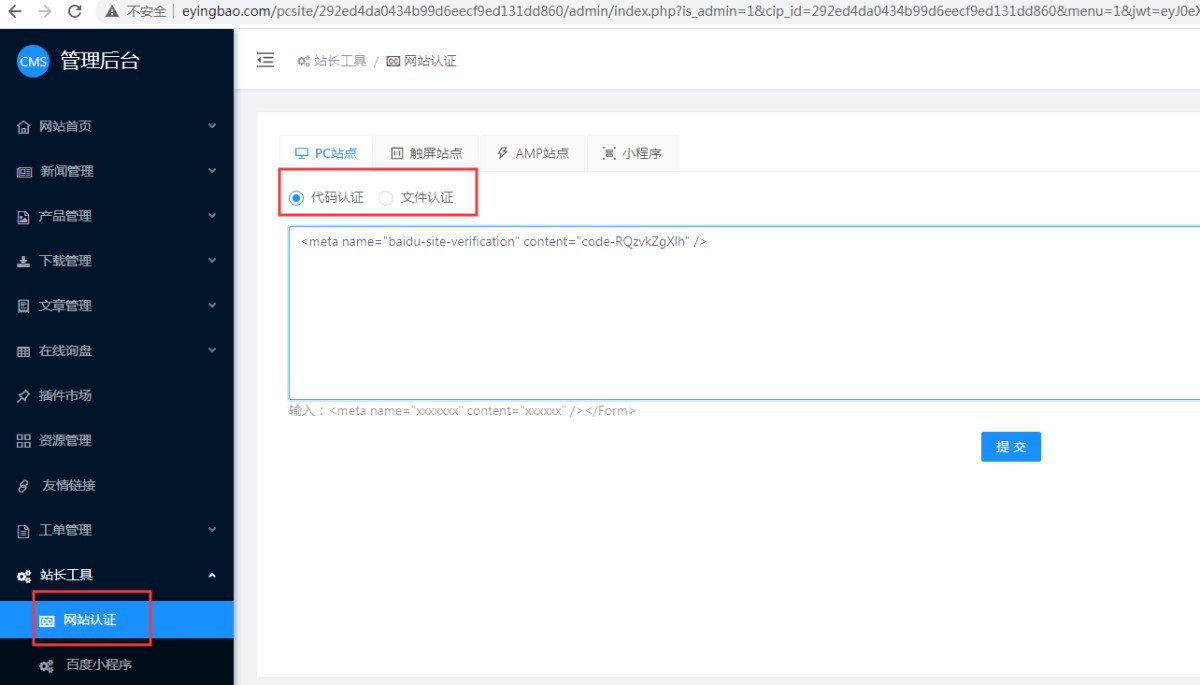Click the document icon beside 文章管理
The height and width of the screenshot is (685, 1200).
(x=24, y=306)
